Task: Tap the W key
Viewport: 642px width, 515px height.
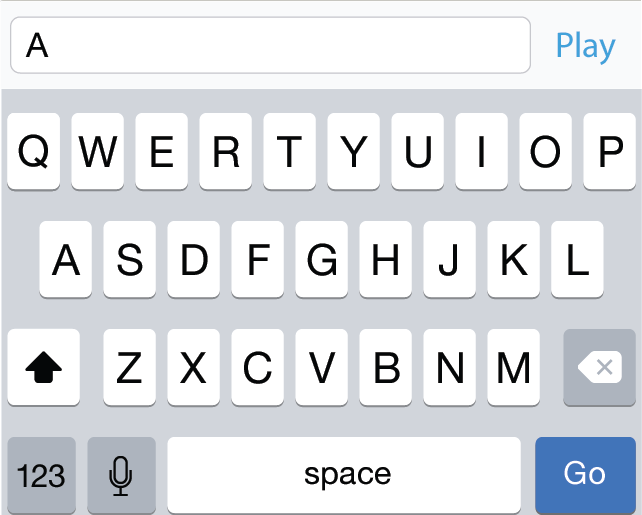Action: 97,151
